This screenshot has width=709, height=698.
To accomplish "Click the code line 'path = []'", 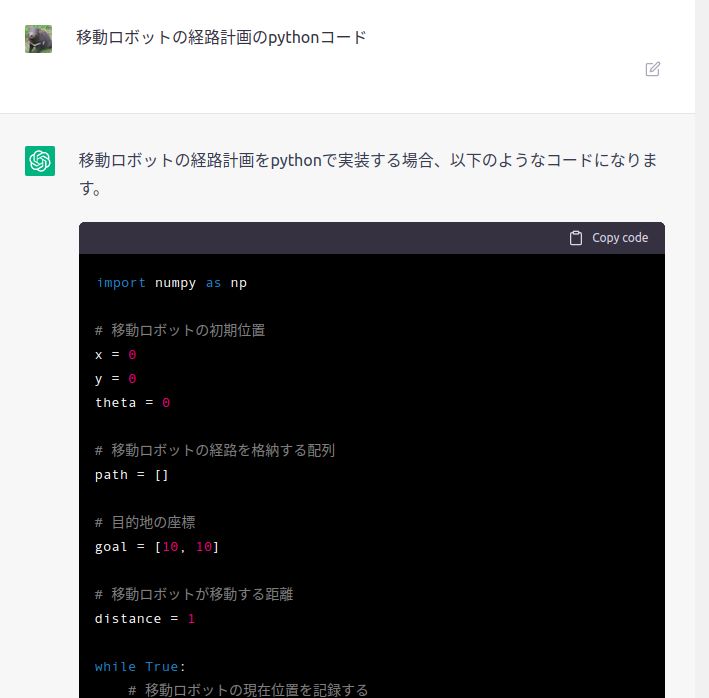I will (x=132, y=475).
